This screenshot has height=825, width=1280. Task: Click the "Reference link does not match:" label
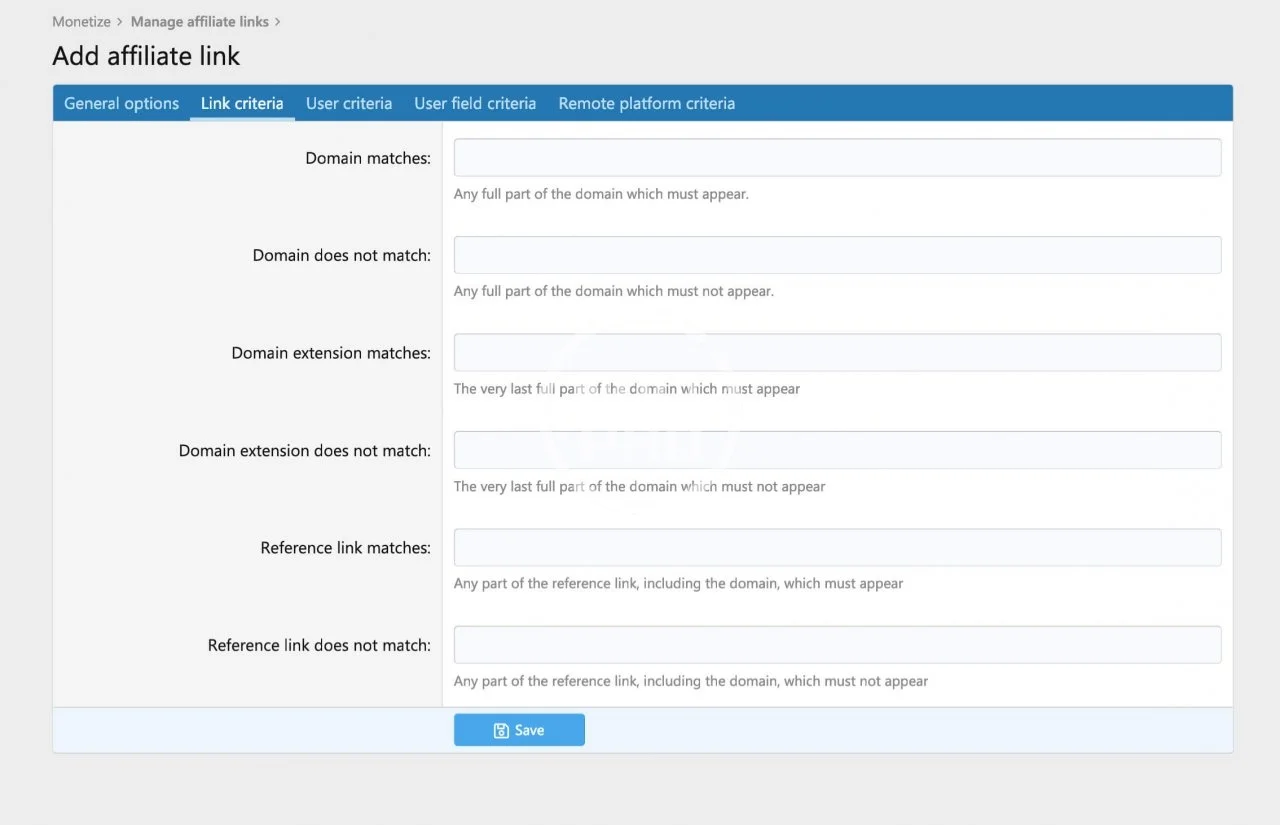point(319,645)
